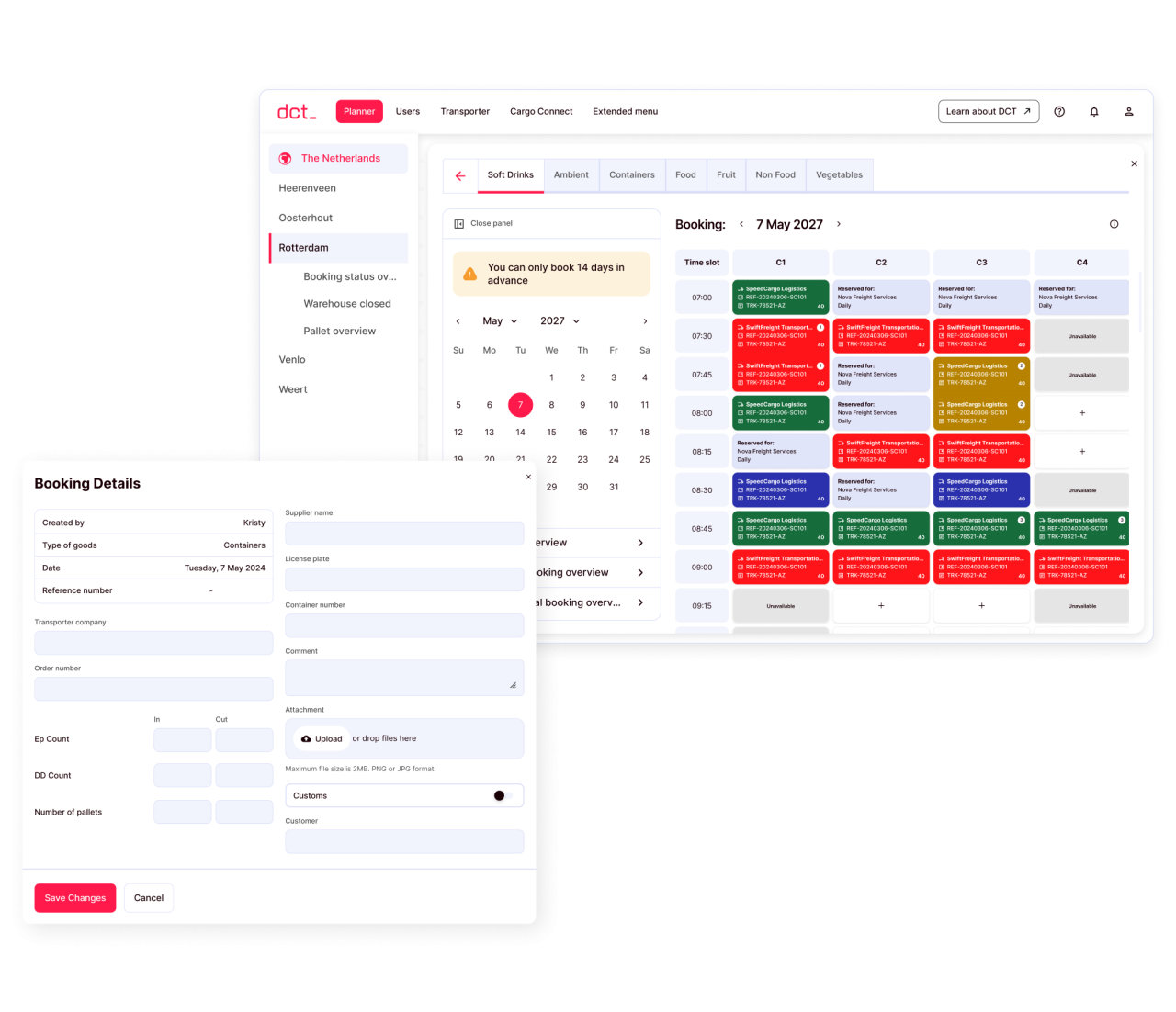
Task: Click the red back arrow icon
Action: [x=460, y=175]
